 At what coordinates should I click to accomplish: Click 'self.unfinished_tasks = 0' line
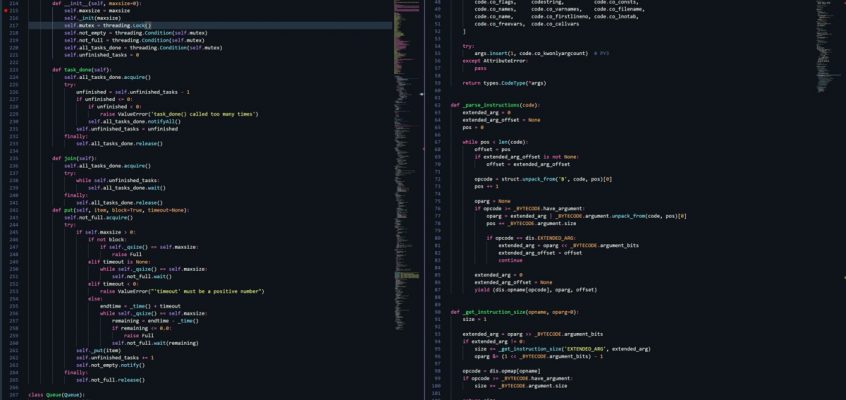tap(101, 55)
